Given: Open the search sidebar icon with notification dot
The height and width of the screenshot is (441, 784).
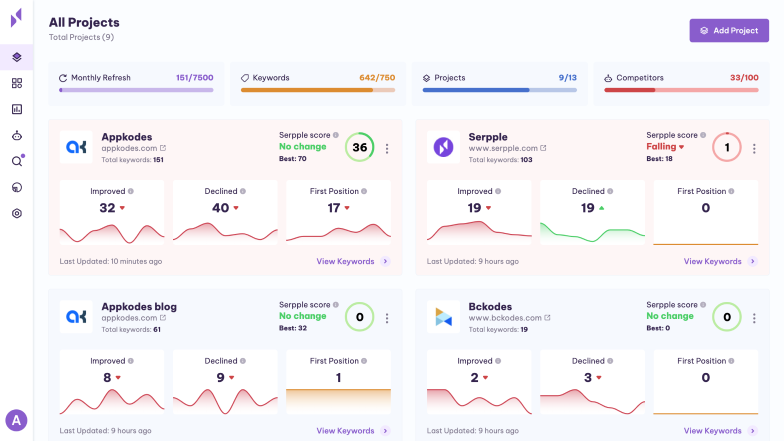Looking at the screenshot, I should [17, 161].
